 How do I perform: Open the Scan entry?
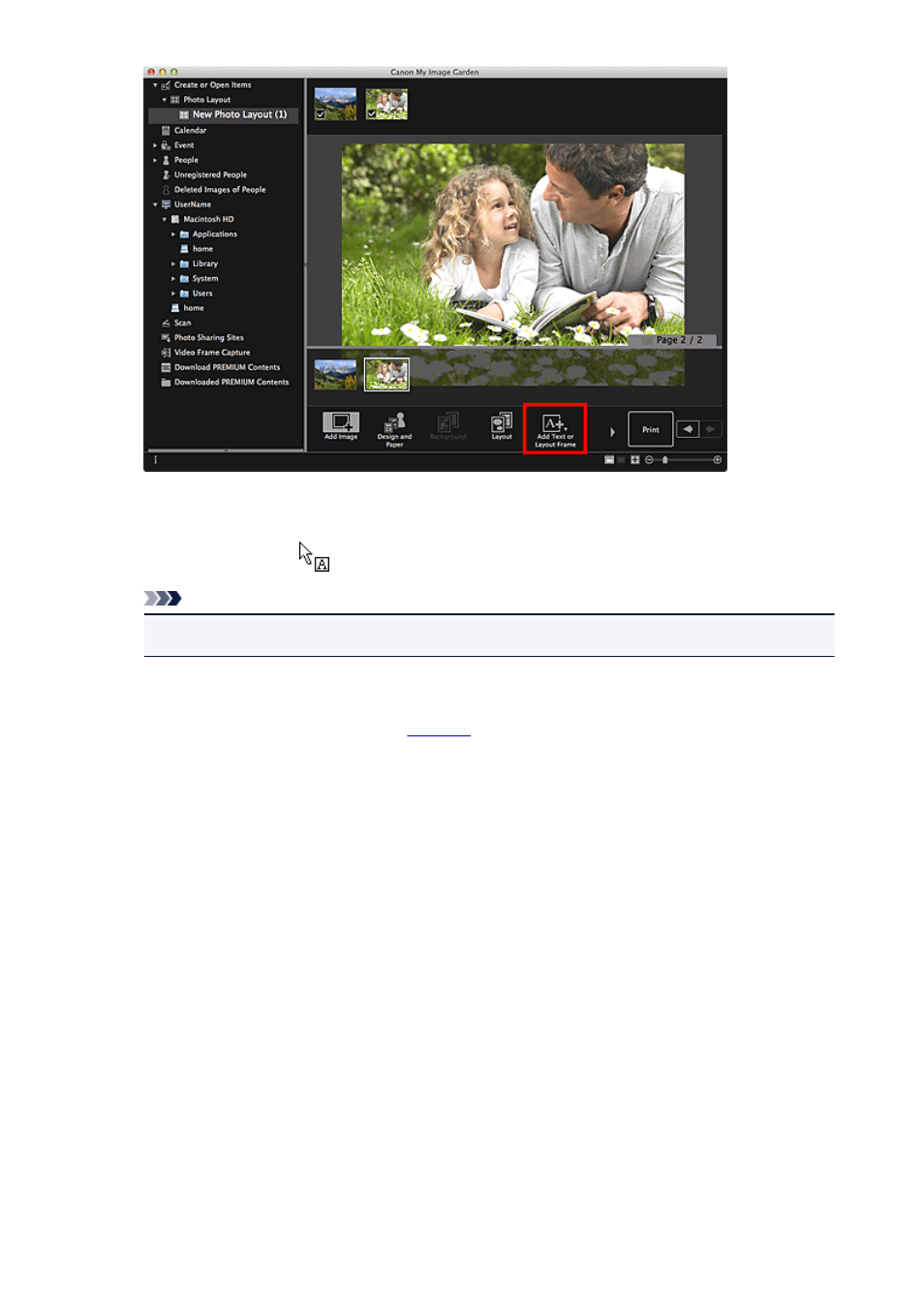click(x=182, y=323)
